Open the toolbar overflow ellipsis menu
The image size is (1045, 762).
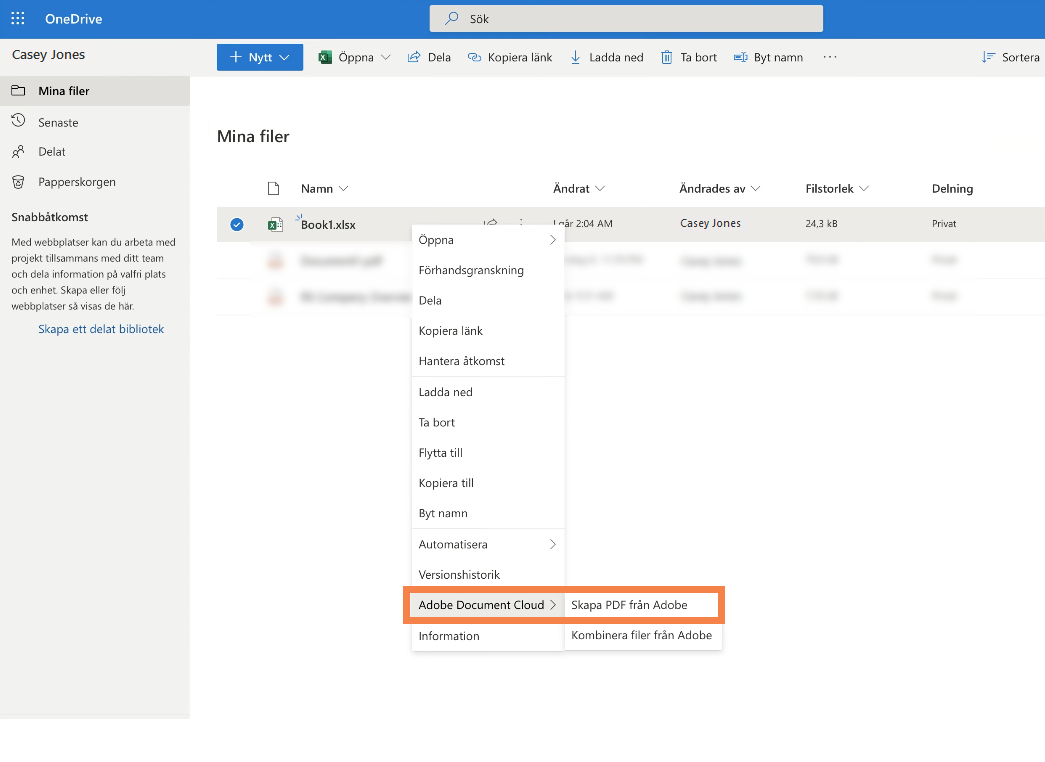point(830,57)
